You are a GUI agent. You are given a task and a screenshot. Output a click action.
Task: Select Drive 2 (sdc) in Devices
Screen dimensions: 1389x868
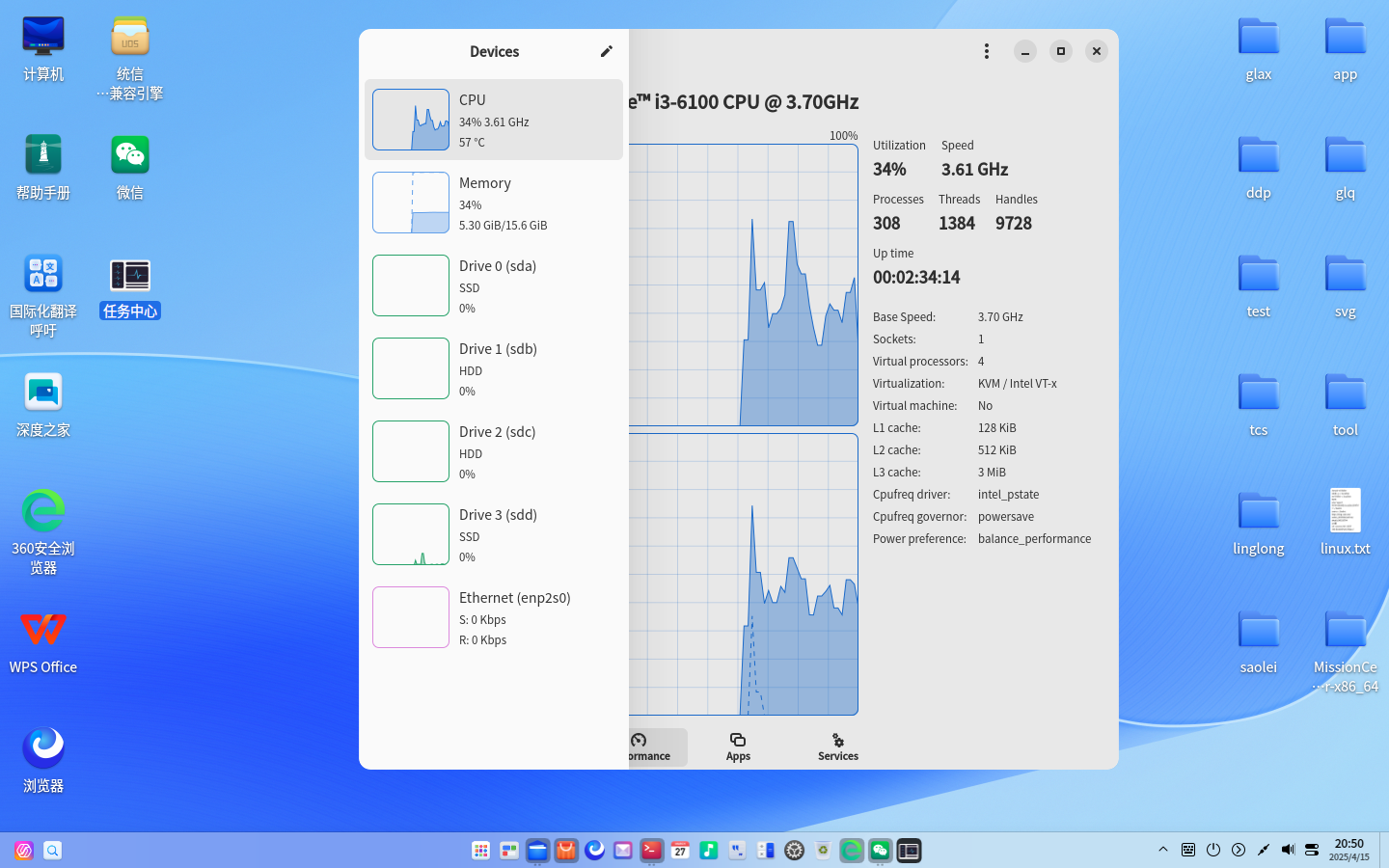[494, 451]
